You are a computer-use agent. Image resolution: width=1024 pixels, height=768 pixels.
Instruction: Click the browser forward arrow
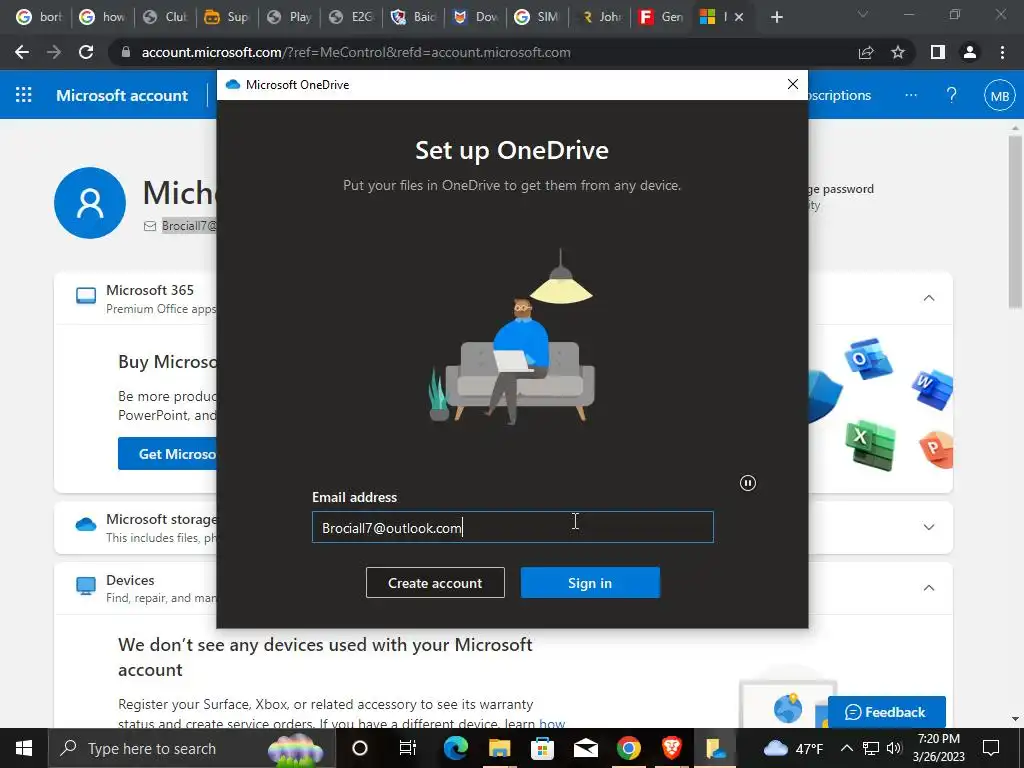tap(54, 52)
